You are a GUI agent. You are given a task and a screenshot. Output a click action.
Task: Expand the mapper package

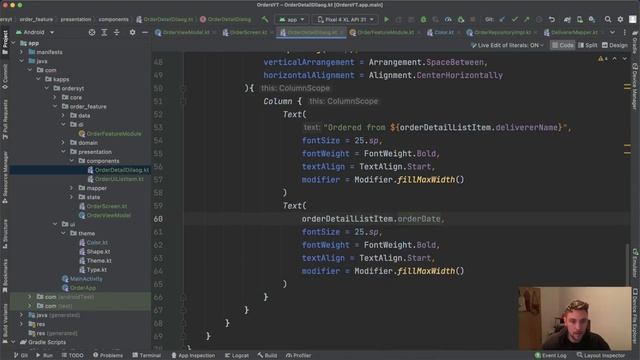coord(71,188)
